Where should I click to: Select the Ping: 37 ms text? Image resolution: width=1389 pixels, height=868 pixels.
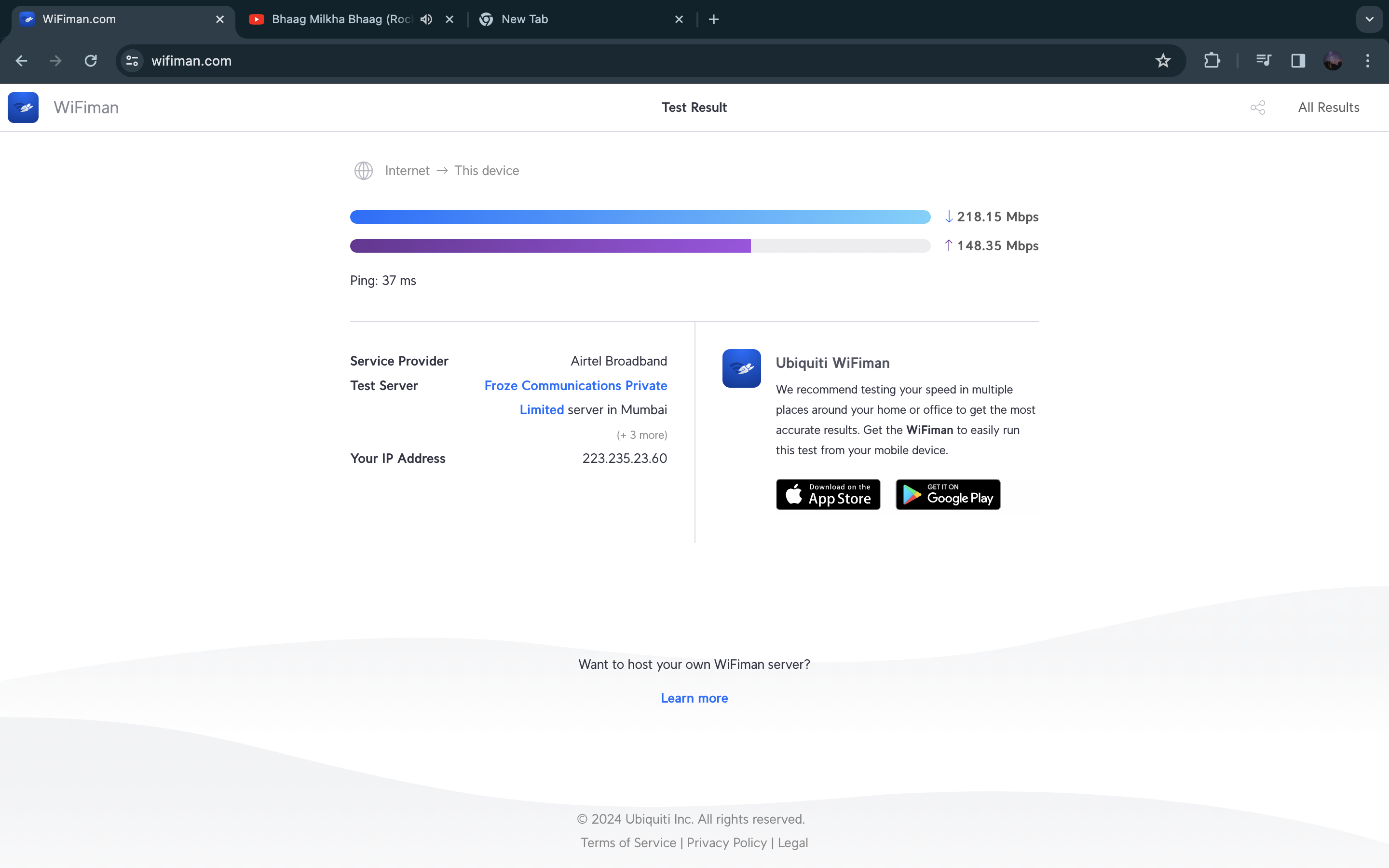[x=383, y=281]
